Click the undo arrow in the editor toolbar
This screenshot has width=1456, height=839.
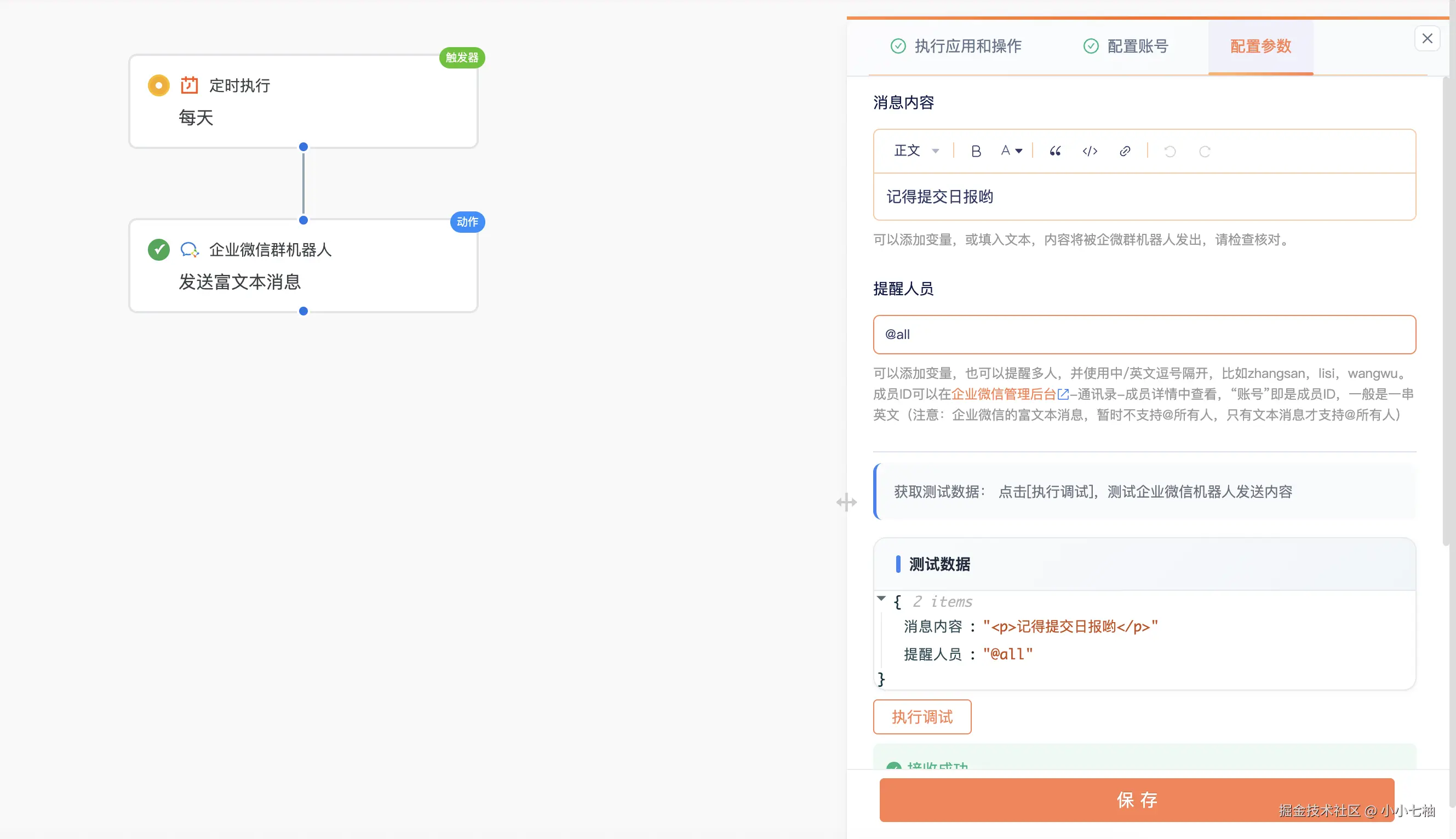1170,151
